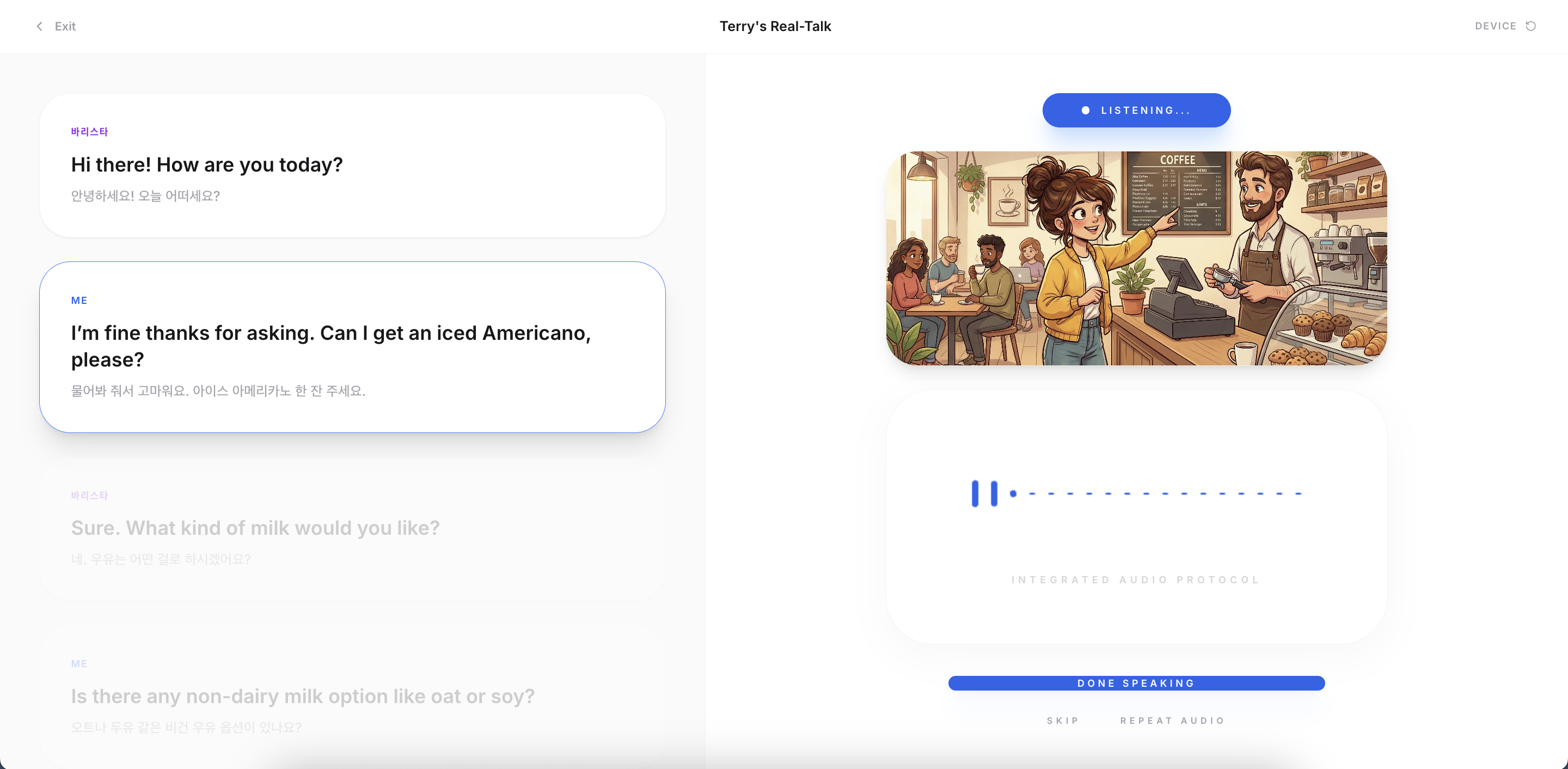Click the Listening recording dot indicator

tap(1085, 110)
